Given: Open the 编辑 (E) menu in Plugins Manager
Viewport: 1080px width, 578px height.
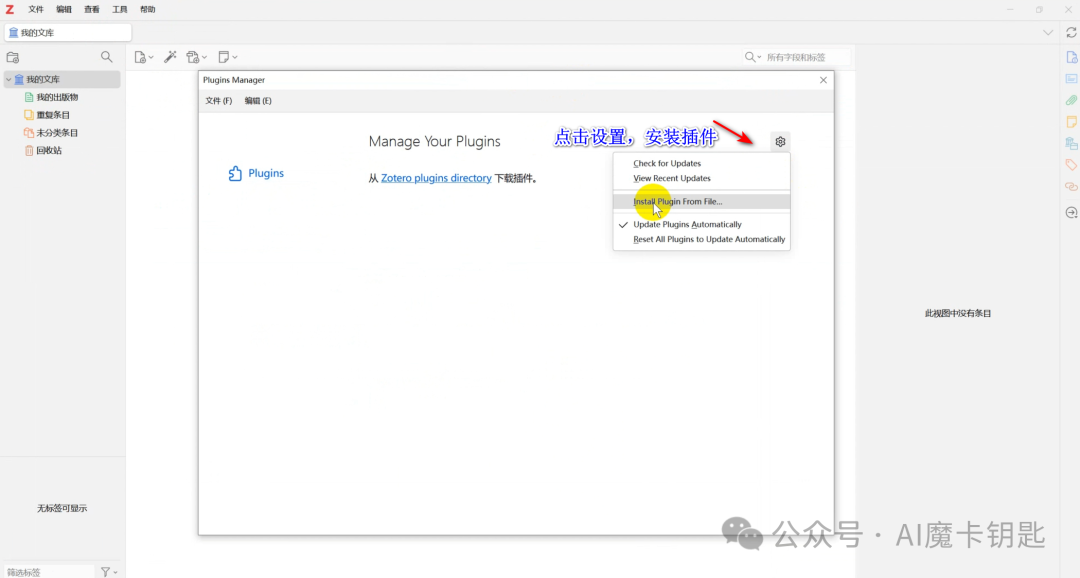Looking at the screenshot, I should [258, 101].
